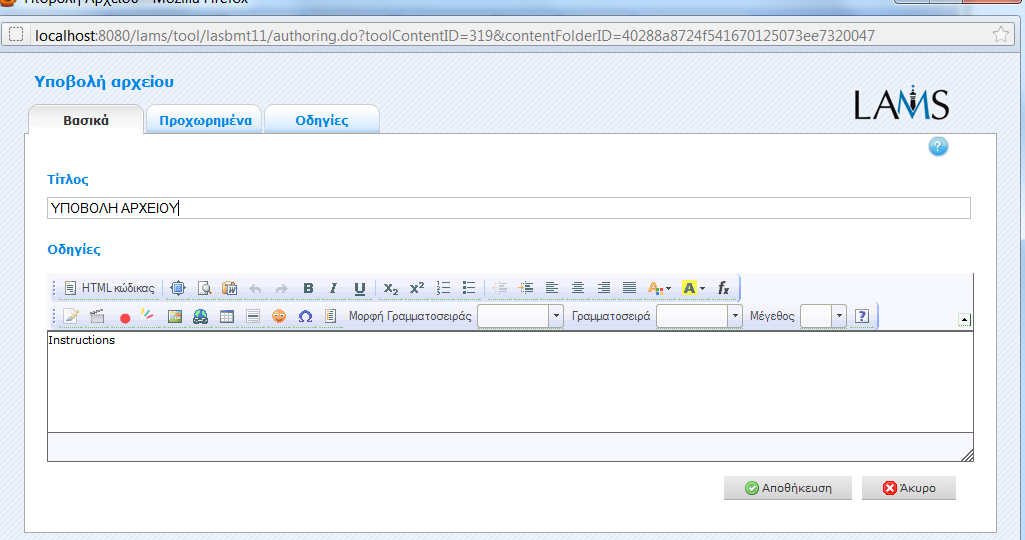Viewport: 1025px width, 540px height.
Task: Click the notepad with pencil icon
Action: coord(71,316)
